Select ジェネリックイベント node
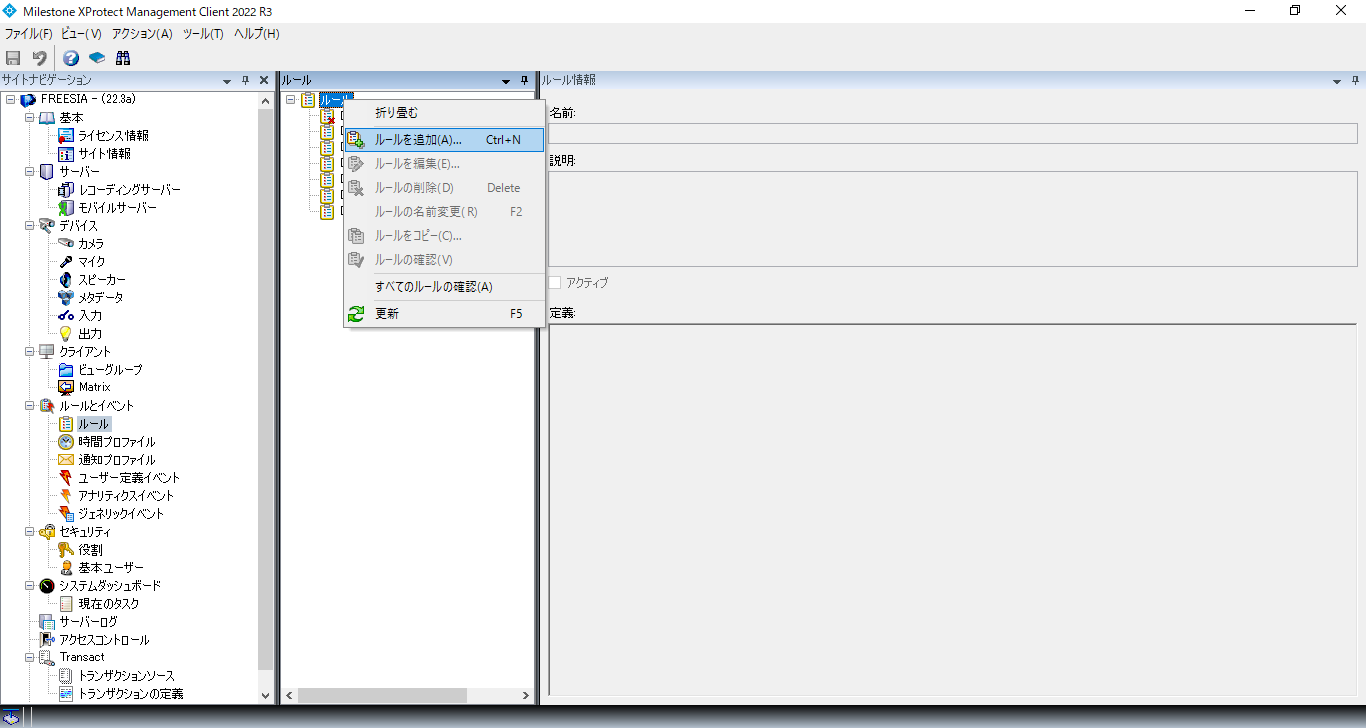Image resolution: width=1366 pixels, height=728 pixels. [121, 514]
